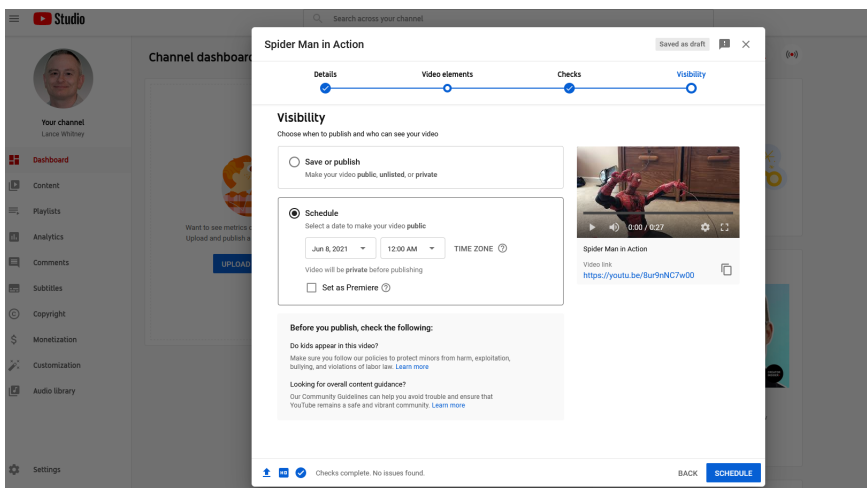Click the TIME ZONE help icon

[503, 249]
